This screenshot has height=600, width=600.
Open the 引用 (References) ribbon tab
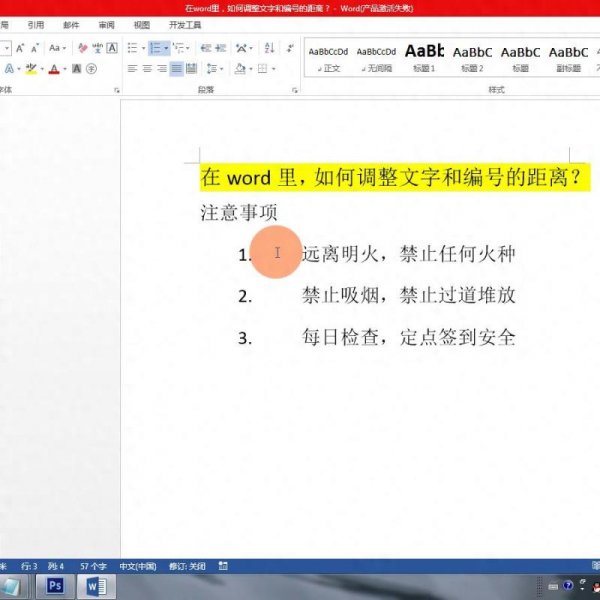tap(36, 25)
